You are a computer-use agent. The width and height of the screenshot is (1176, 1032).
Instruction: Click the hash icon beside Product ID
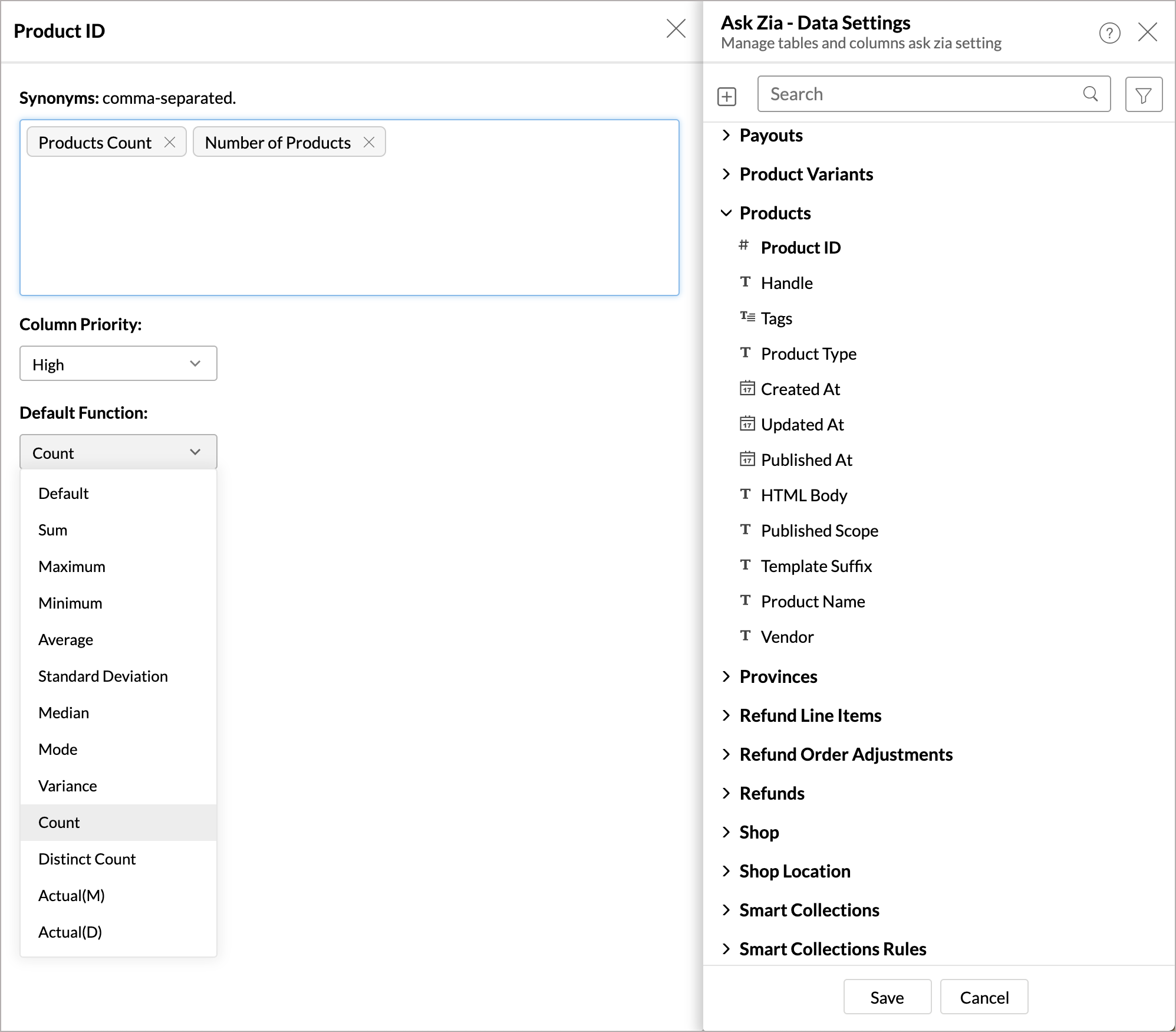[x=744, y=245]
